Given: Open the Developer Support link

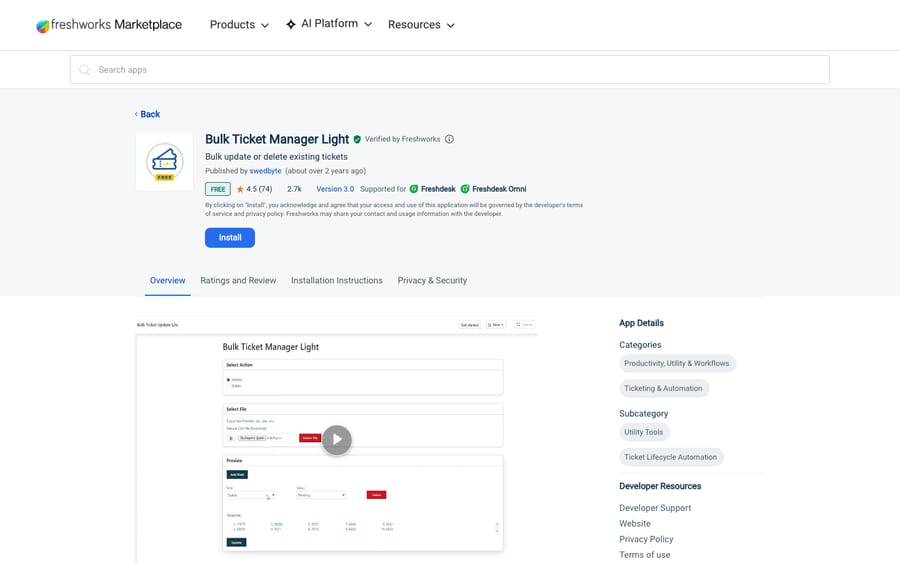Looking at the screenshot, I should pos(655,508).
